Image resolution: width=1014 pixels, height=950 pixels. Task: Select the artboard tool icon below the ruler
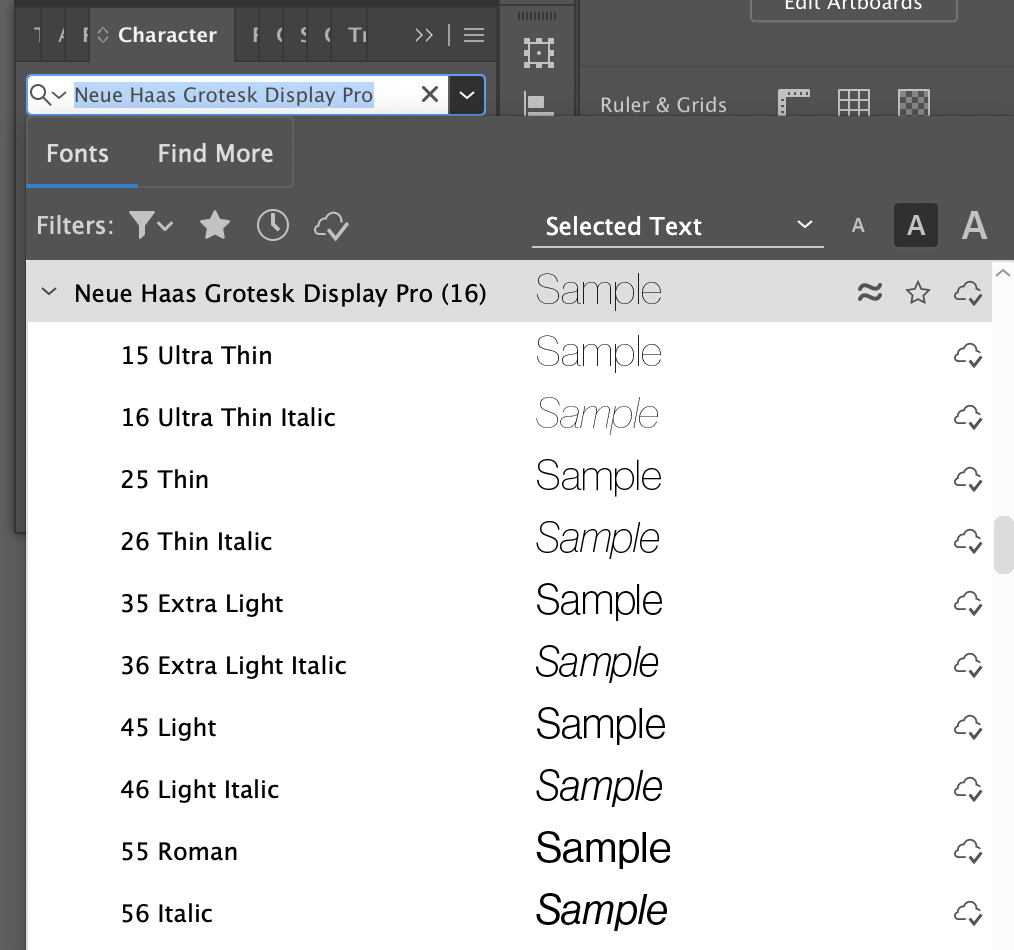(538, 52)
